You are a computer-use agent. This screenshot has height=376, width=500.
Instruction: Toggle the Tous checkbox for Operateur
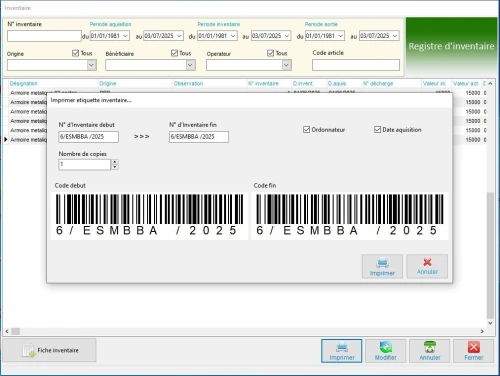click(270, 53)
